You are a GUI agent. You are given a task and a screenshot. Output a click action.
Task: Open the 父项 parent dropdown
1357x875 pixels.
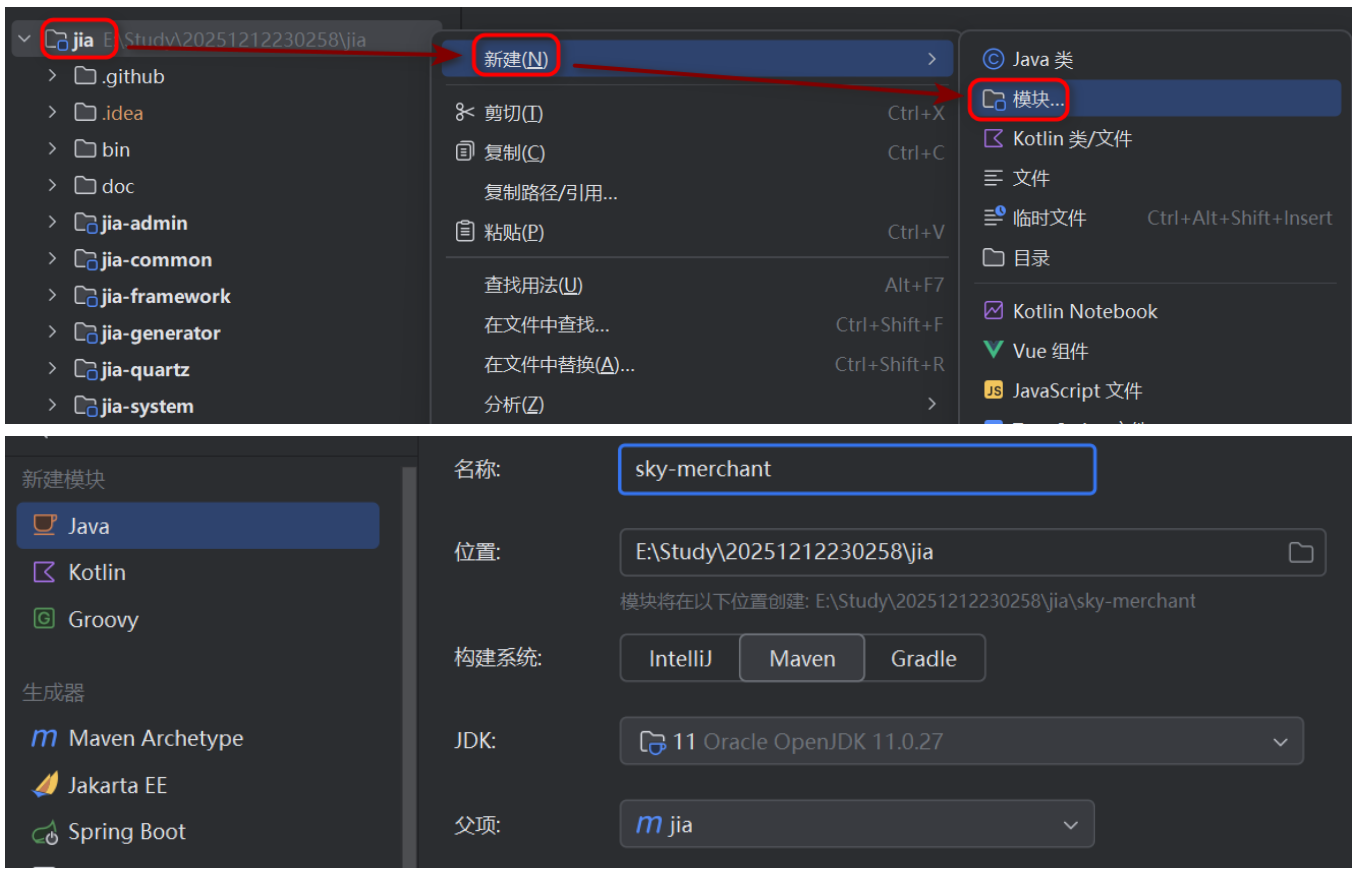pyautogui.click(x=857, y=824)
